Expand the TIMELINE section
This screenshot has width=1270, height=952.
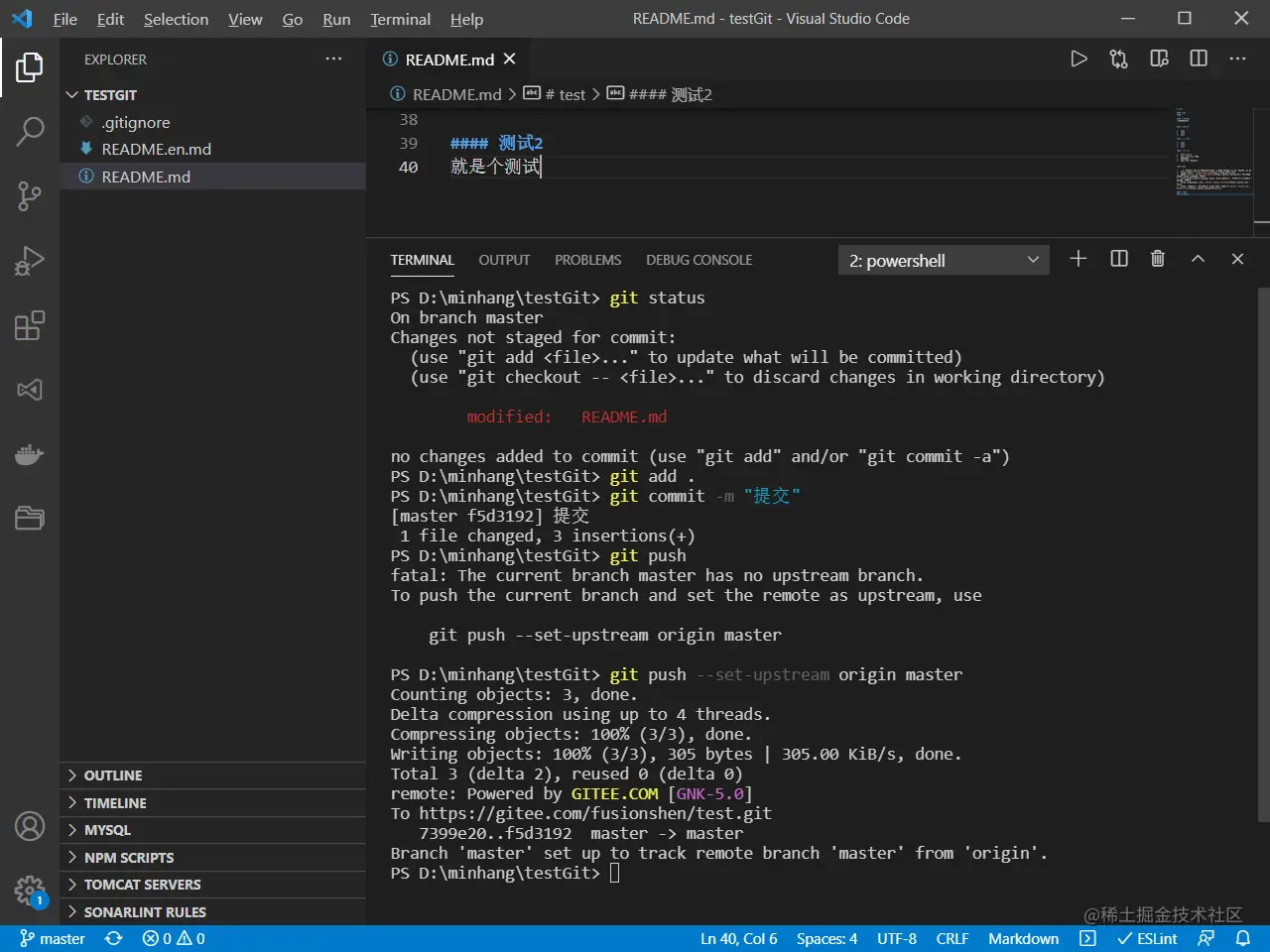click(212, 803)
